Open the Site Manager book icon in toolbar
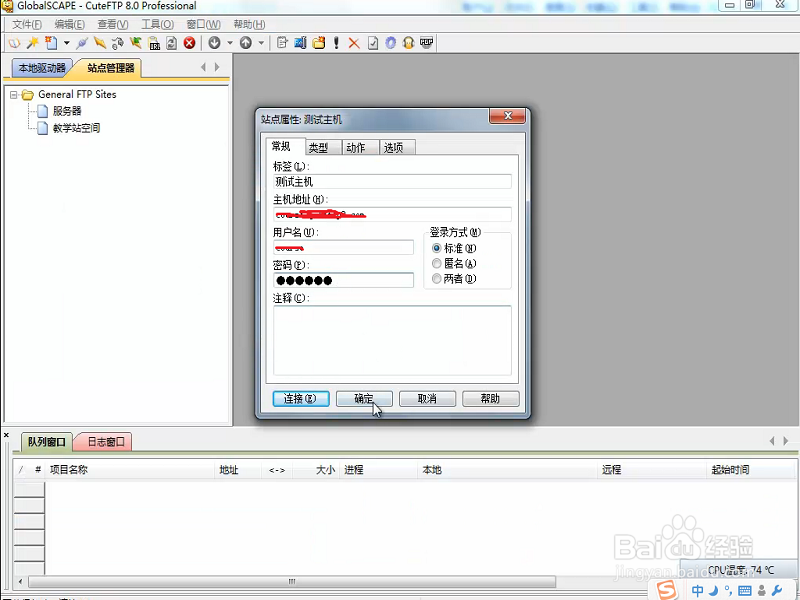The image size is (800, 600). [x=14, y=43]
